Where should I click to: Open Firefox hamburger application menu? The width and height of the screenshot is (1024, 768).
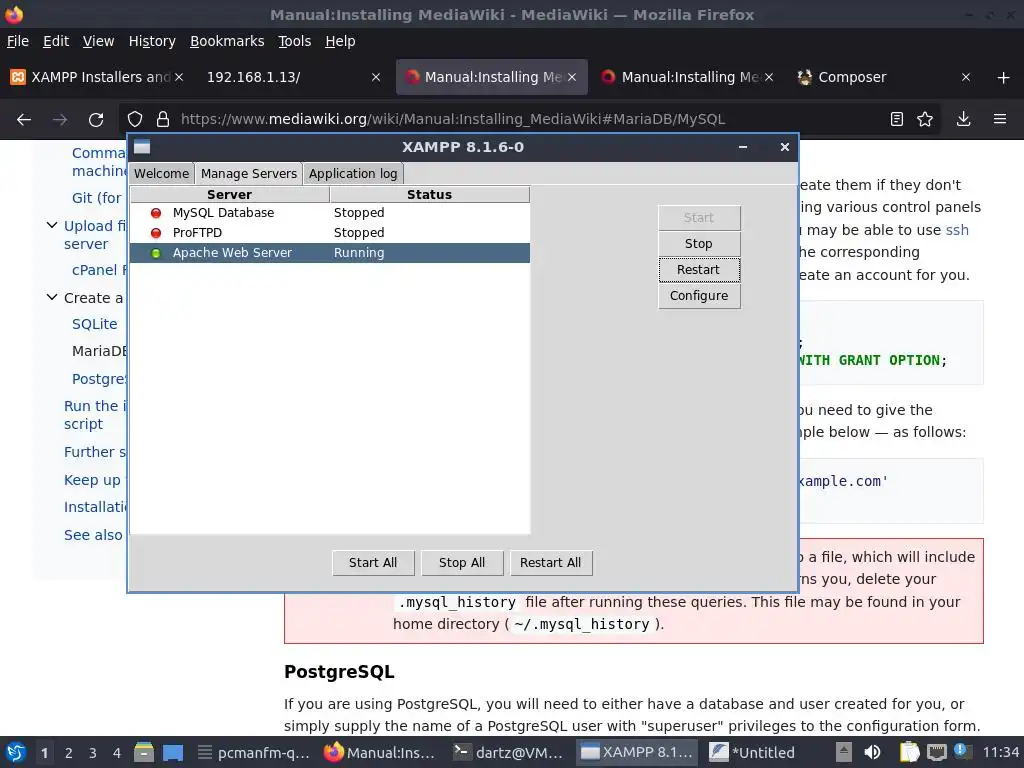pyautogui.click(x=1000, y=119)
